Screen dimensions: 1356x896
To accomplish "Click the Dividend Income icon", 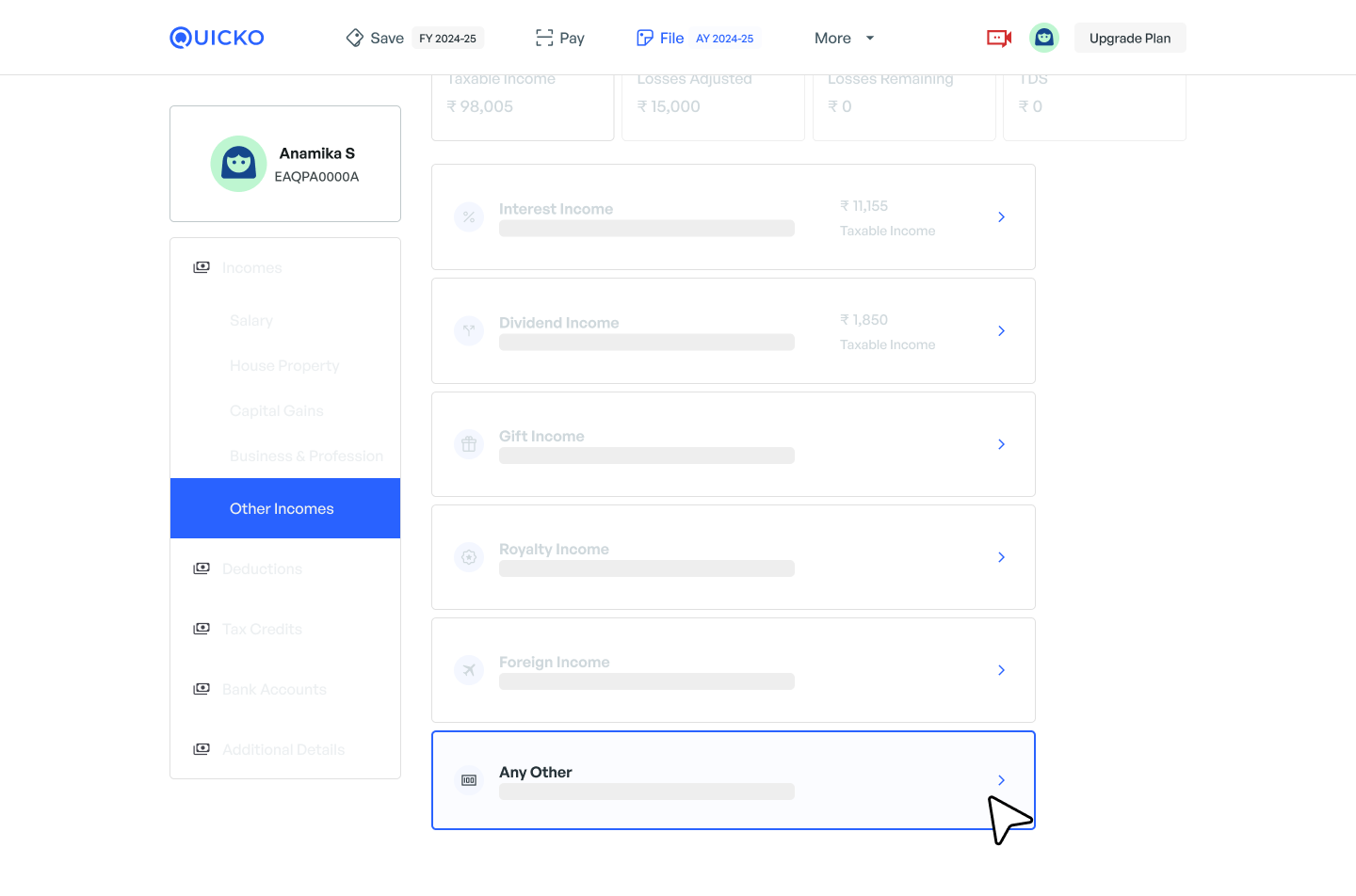I will [469, 331].
